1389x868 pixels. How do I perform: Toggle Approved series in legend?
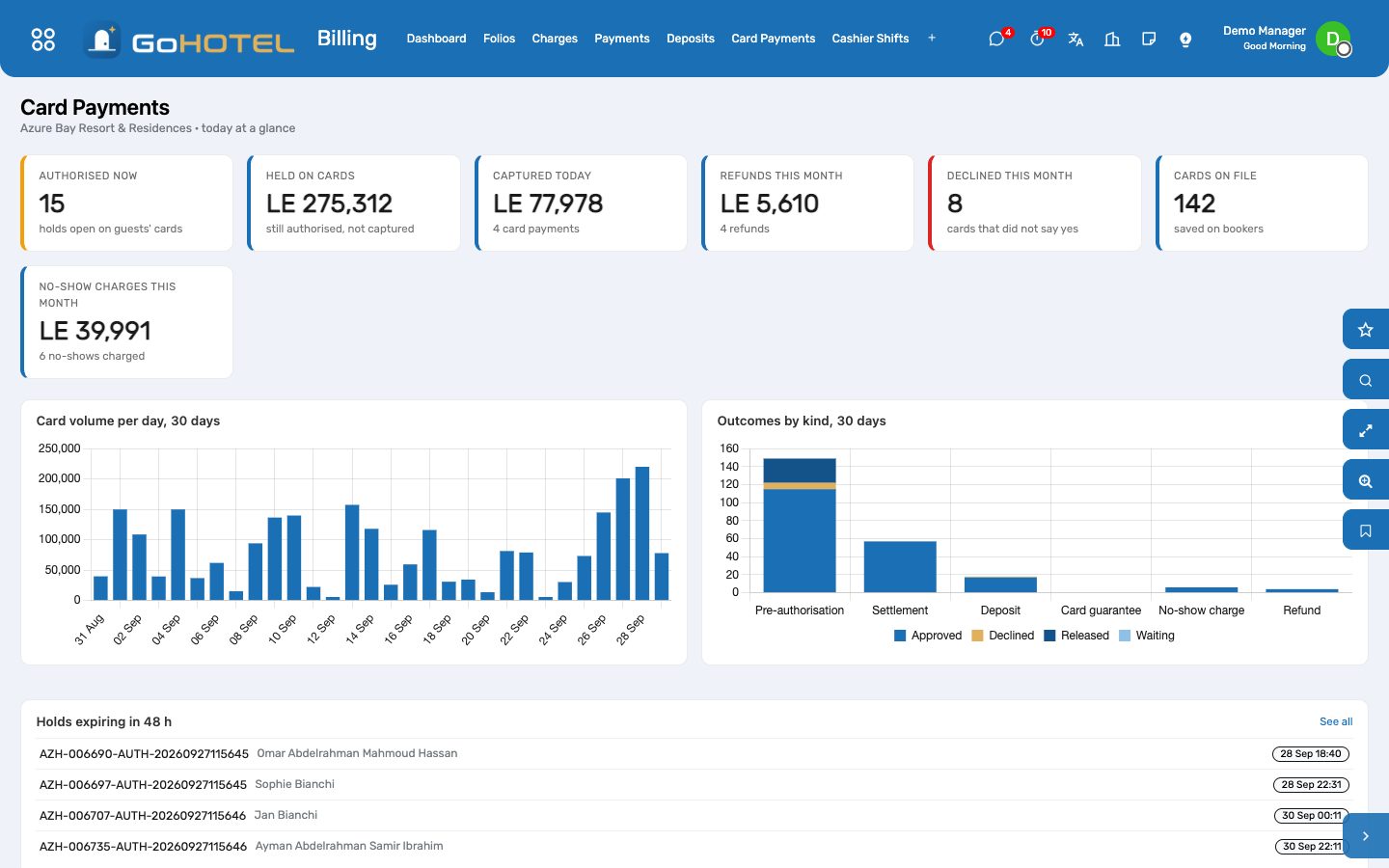928,636
